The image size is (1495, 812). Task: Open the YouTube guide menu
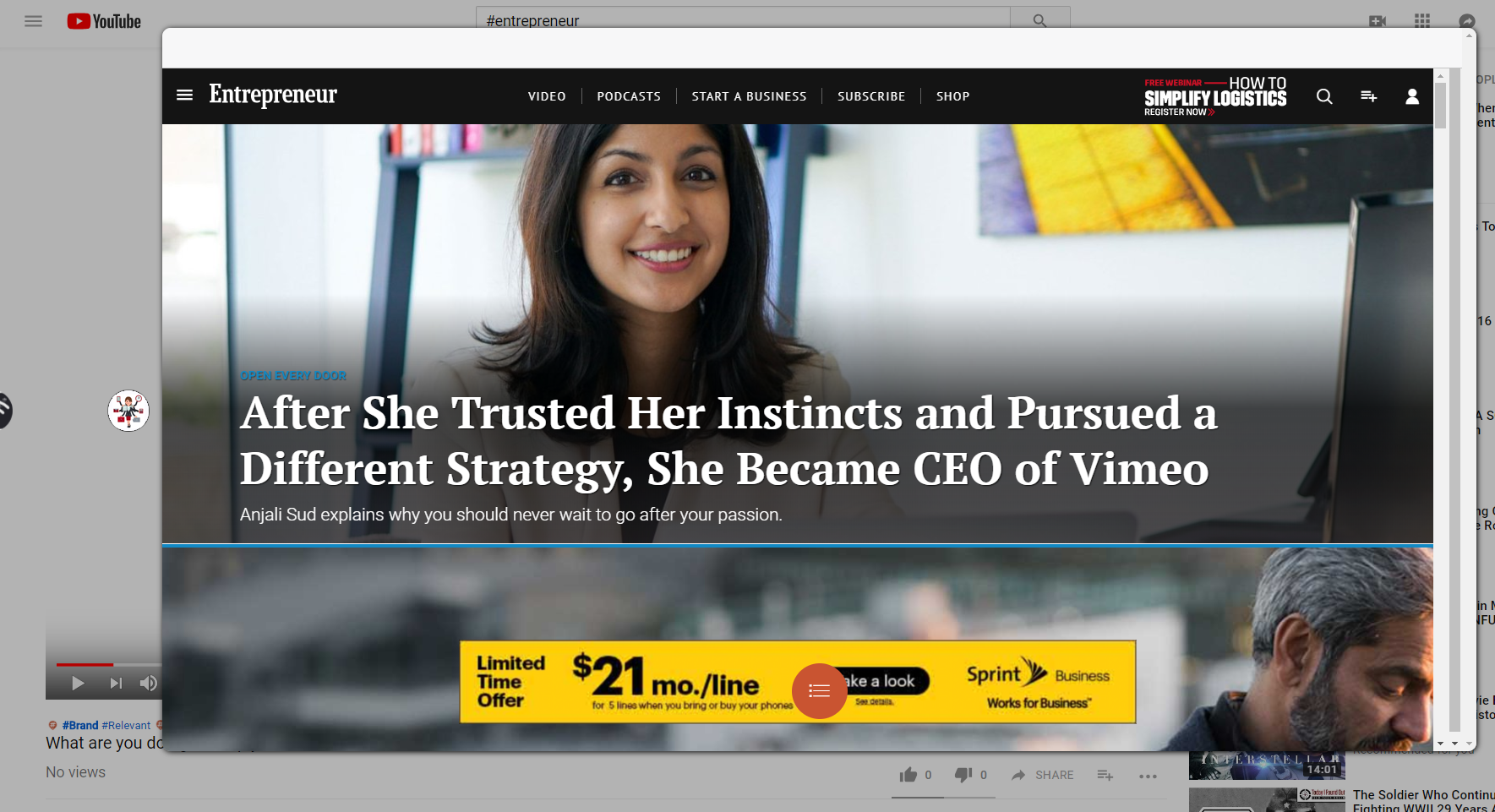coord(33,21)
